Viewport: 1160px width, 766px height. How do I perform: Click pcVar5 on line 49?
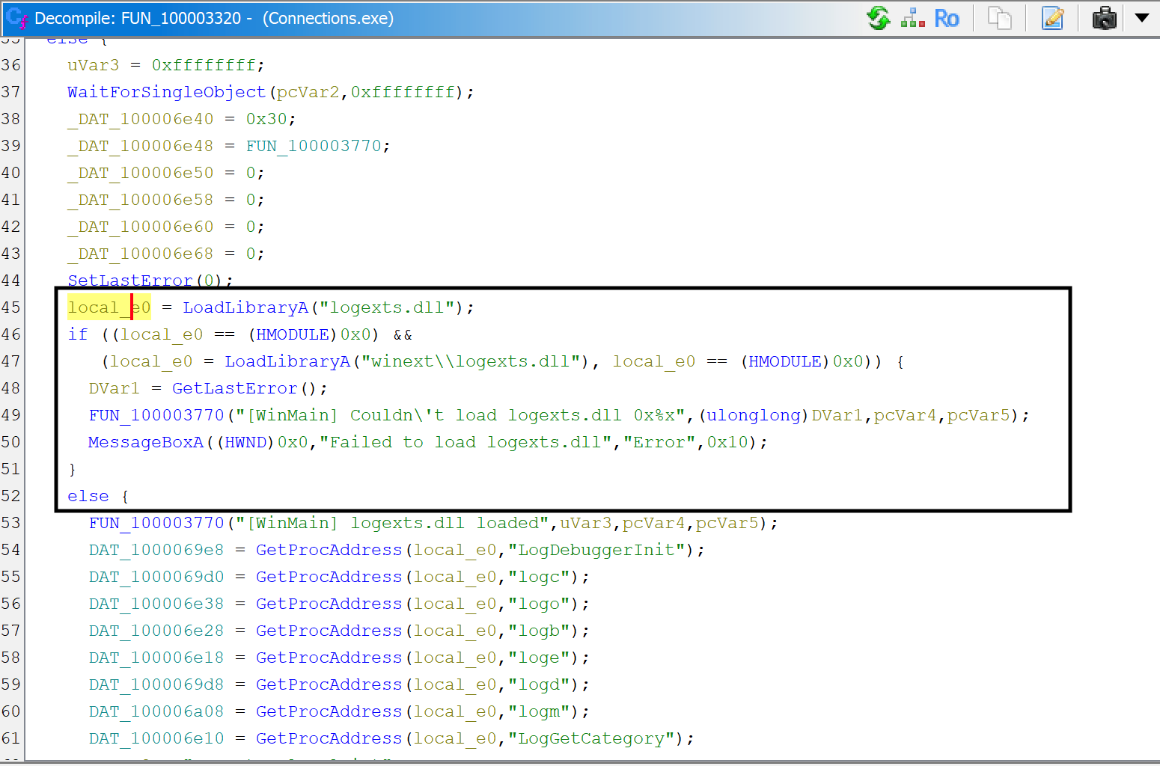978,416
